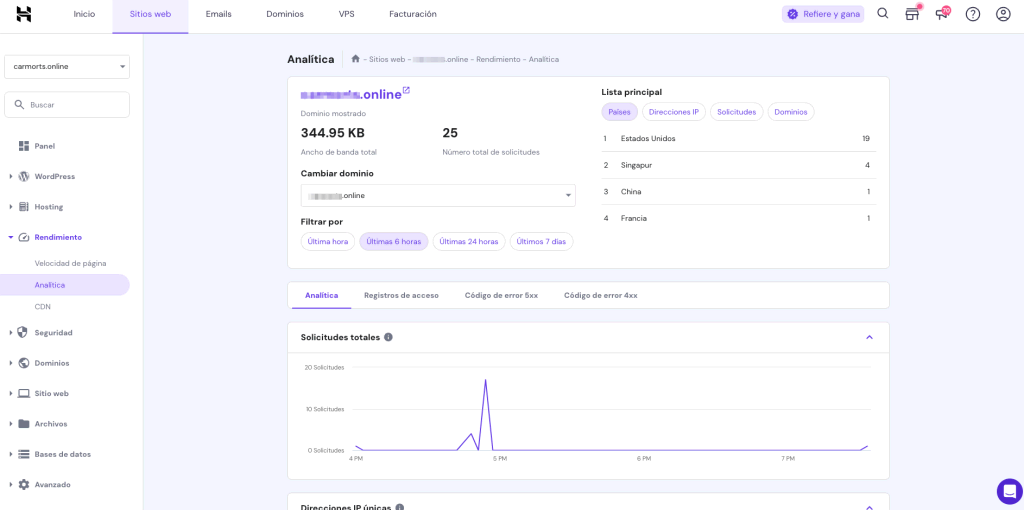
Task: Open Velocidad de página link
Action: [x=70, y=263]
